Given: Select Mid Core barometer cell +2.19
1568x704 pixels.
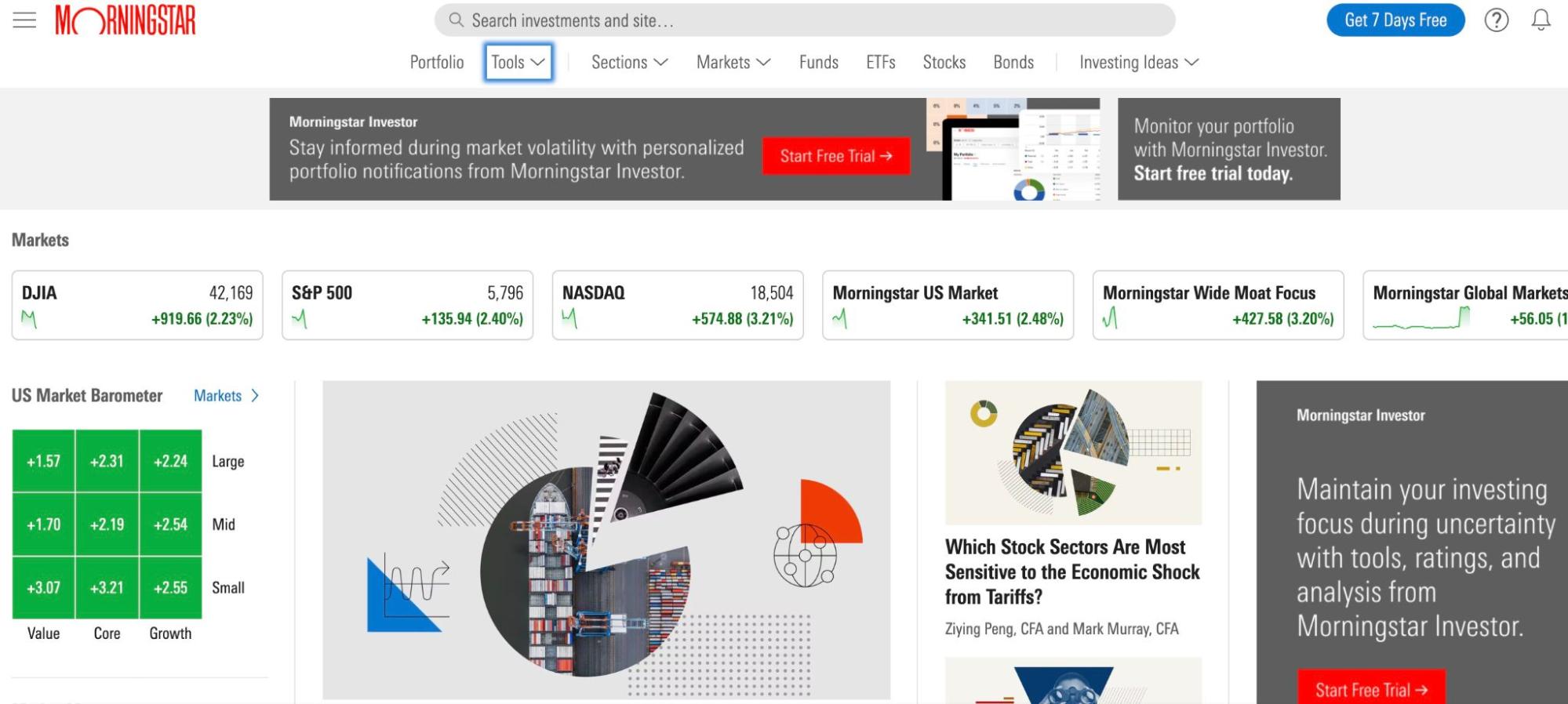Looking at the screenshot, I should click(107, 524).
